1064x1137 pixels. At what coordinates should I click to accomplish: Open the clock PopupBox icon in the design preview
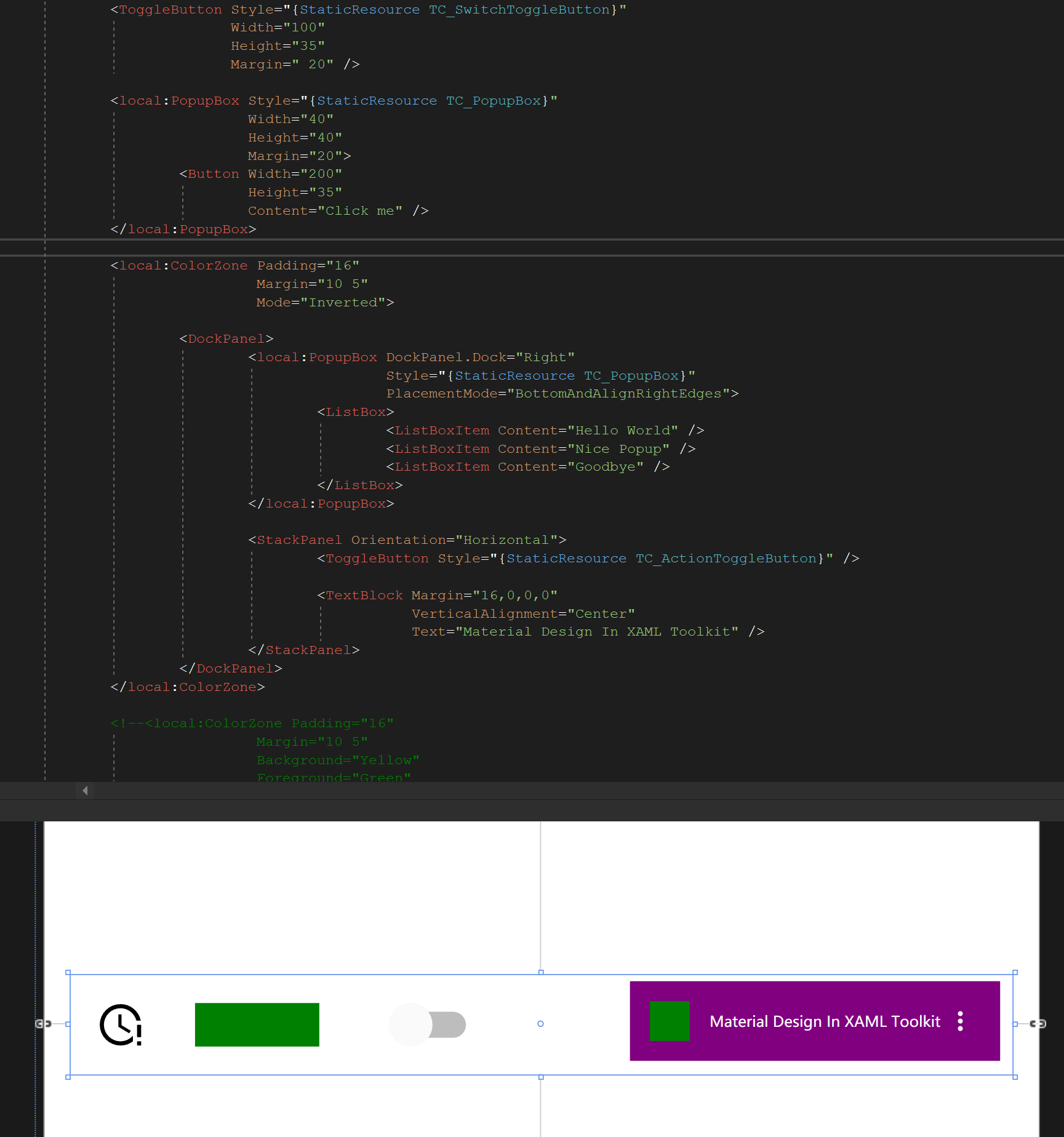pyautogui.click(x=121, y=1024)
